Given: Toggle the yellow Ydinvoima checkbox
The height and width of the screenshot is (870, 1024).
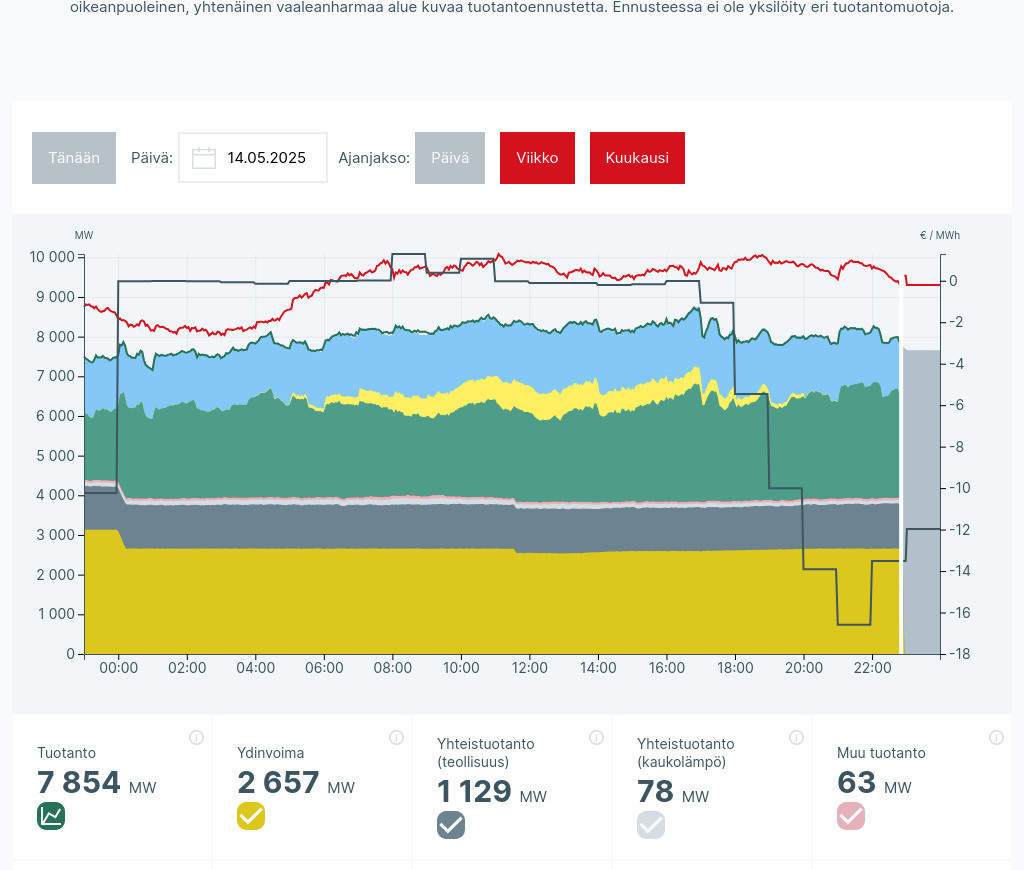Looking at the screenshot, I should tap(251, 816).
